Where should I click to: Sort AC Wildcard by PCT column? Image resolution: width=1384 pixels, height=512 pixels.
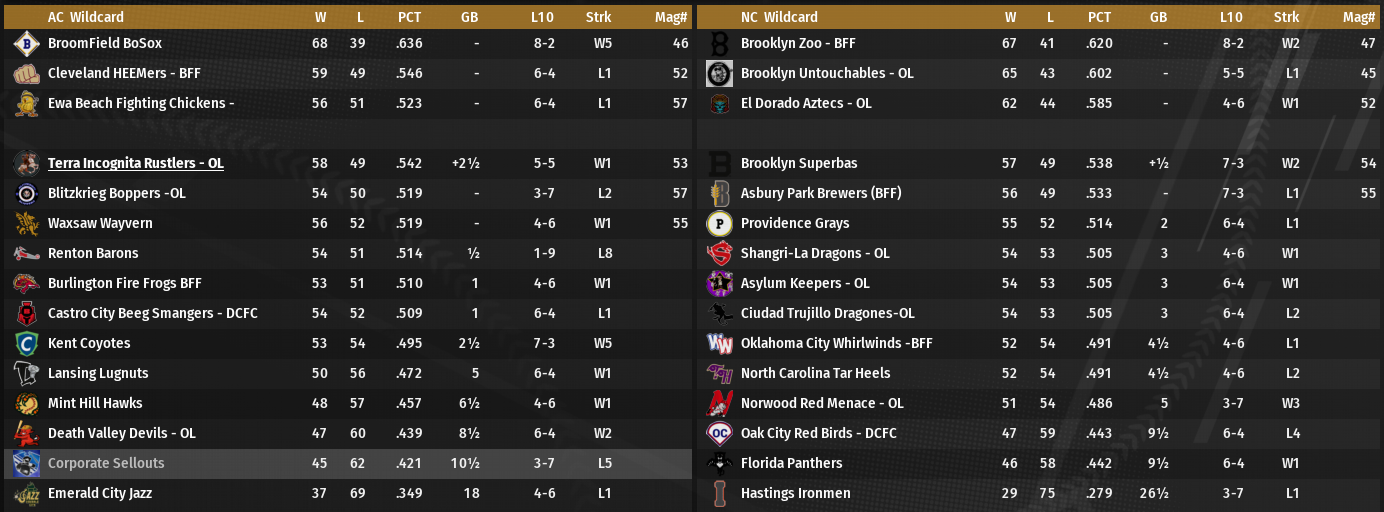pos(409,17)
